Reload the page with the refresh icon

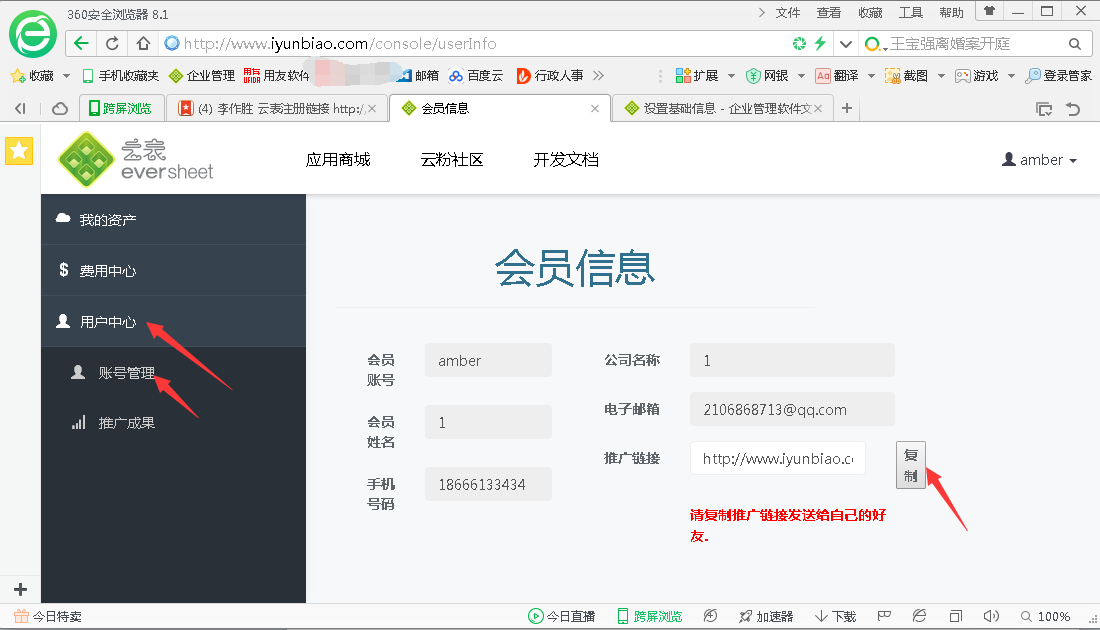(x=112, y=43)
